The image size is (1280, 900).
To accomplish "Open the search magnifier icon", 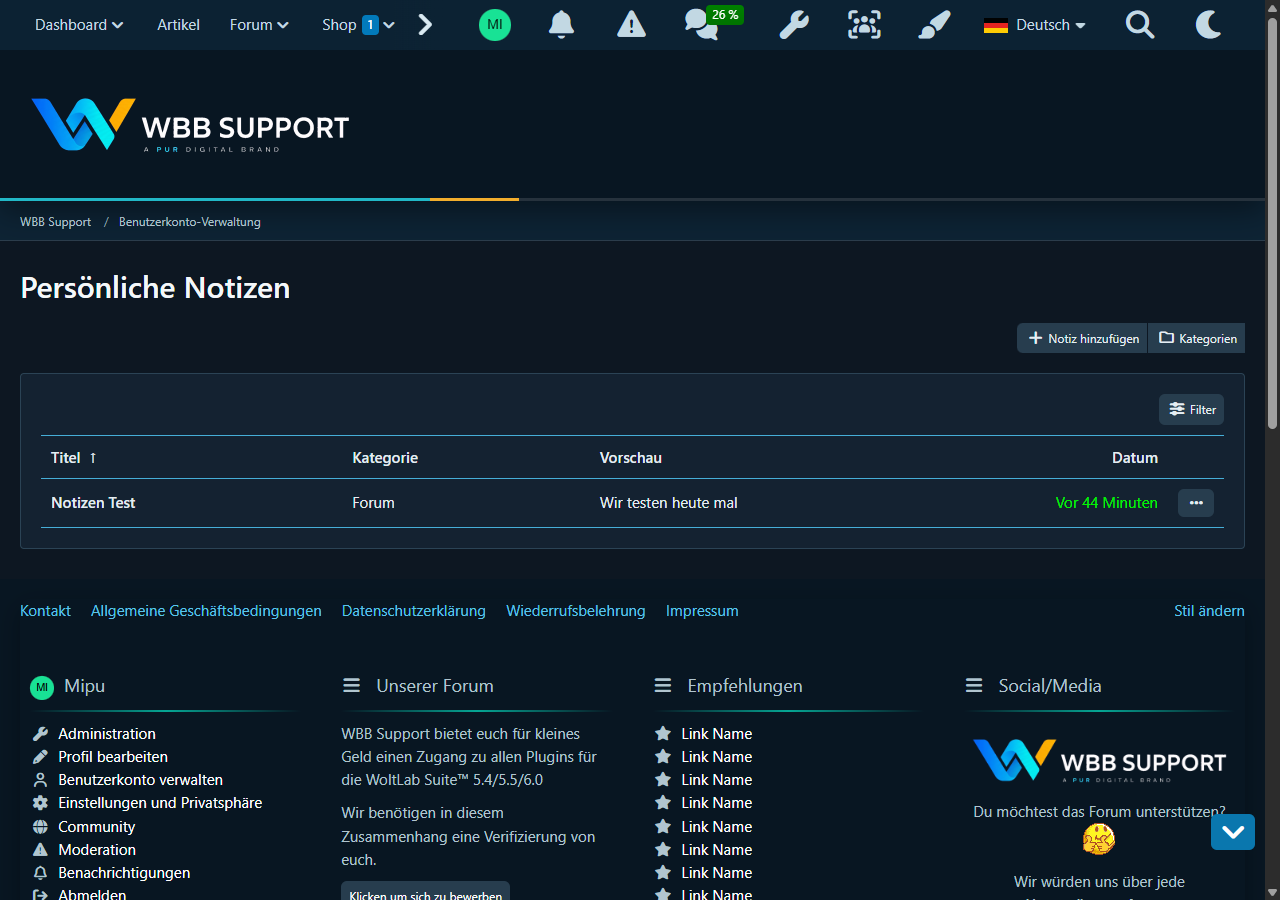I will [1140, 25].
